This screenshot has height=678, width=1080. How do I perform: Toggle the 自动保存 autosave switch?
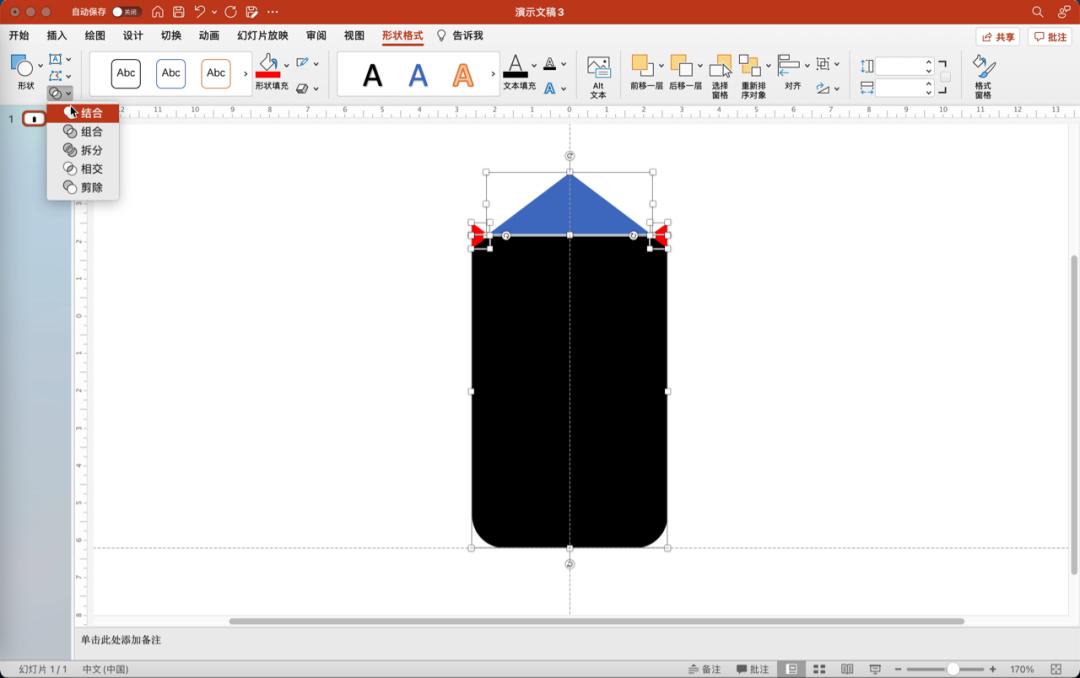[x=126, y=12]
